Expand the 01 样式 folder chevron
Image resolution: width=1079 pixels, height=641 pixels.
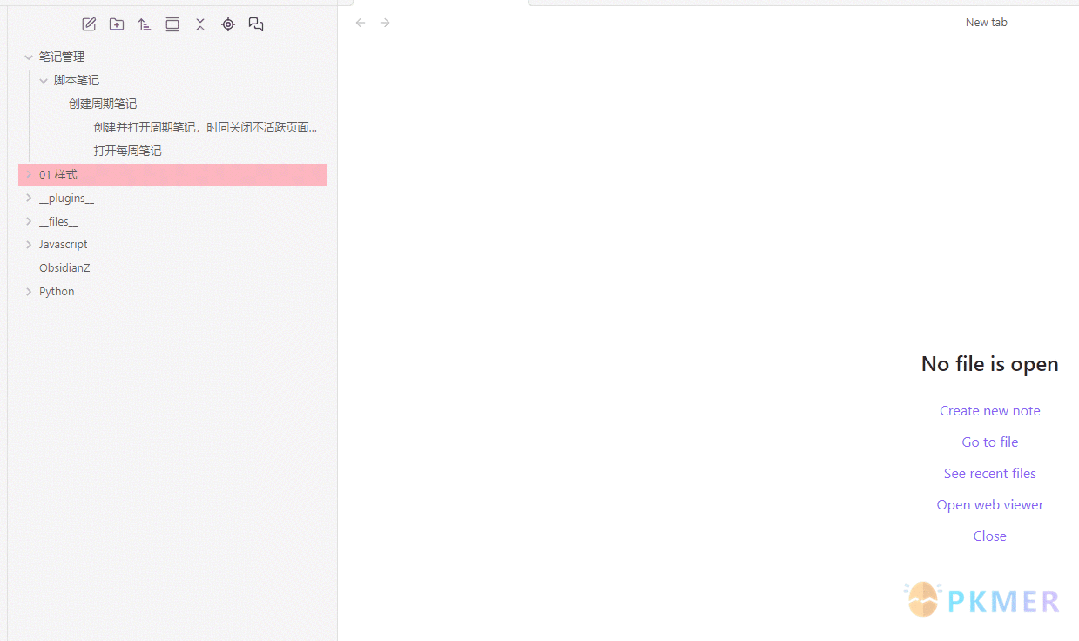coord(28,175)
